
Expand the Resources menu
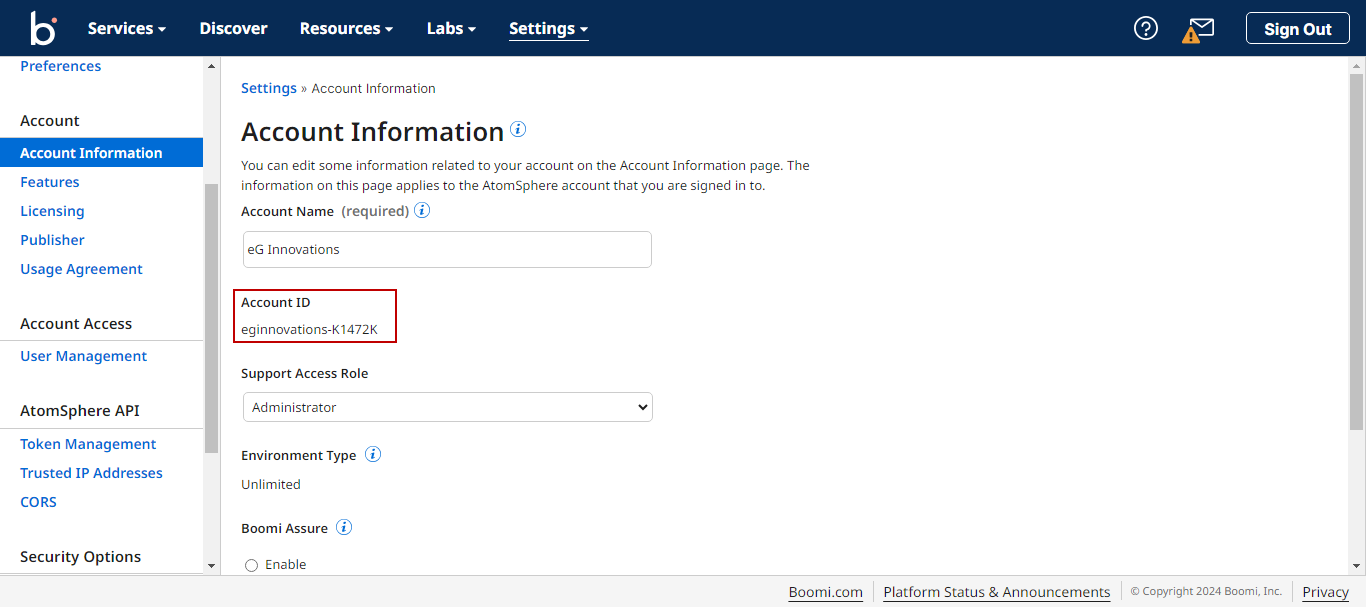346,28
